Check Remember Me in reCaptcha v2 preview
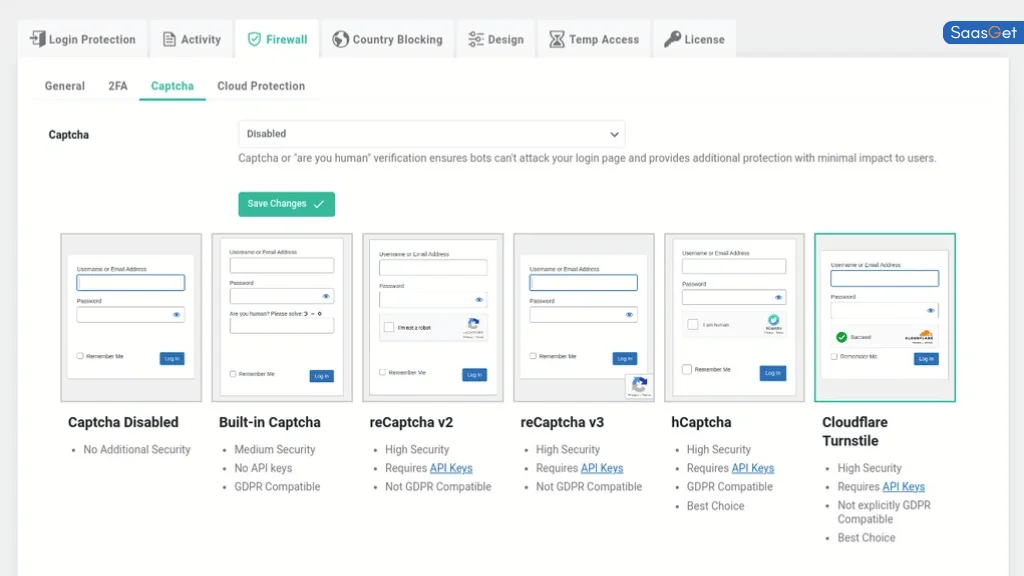Image resolution: width=1024 pixels, height=576 pixels. click(x=383, y=372)
